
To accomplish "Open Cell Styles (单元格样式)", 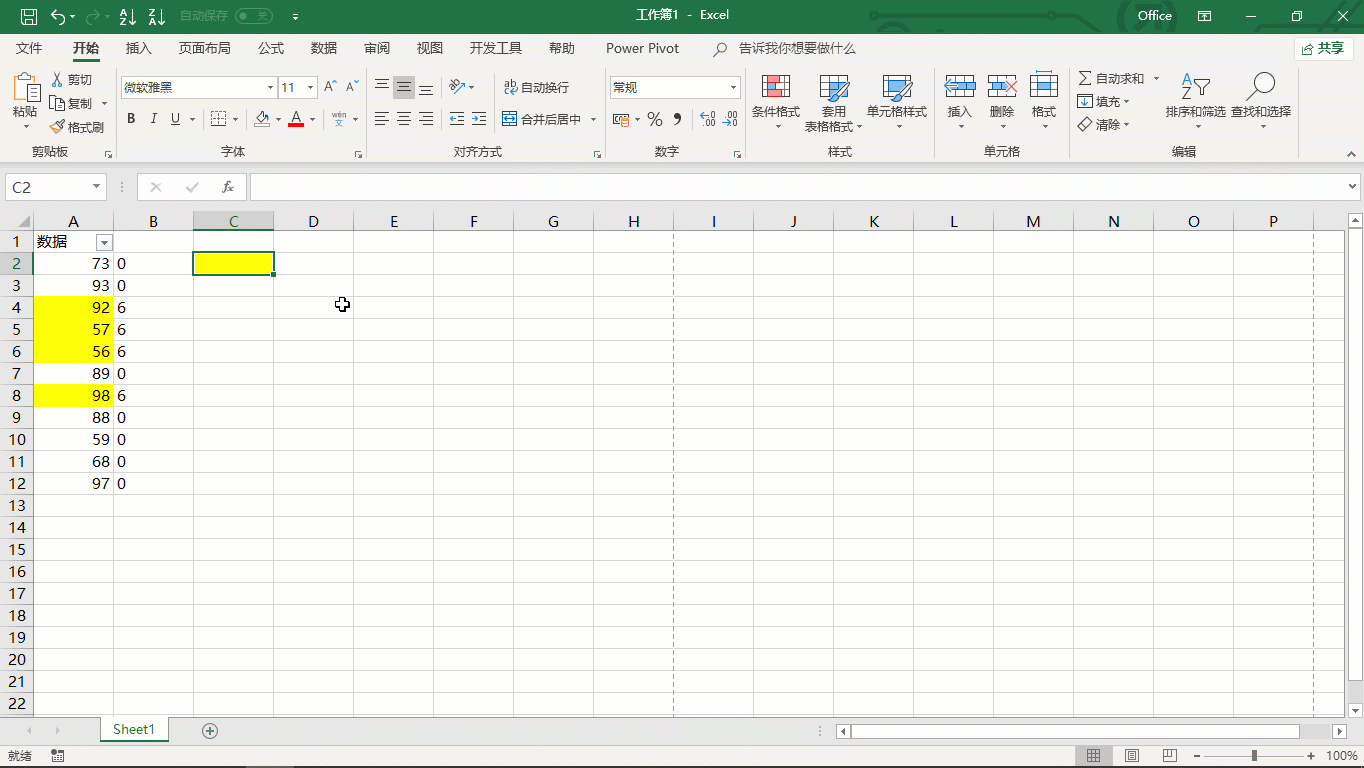I will pyautogui.click(x=897, y=102).
